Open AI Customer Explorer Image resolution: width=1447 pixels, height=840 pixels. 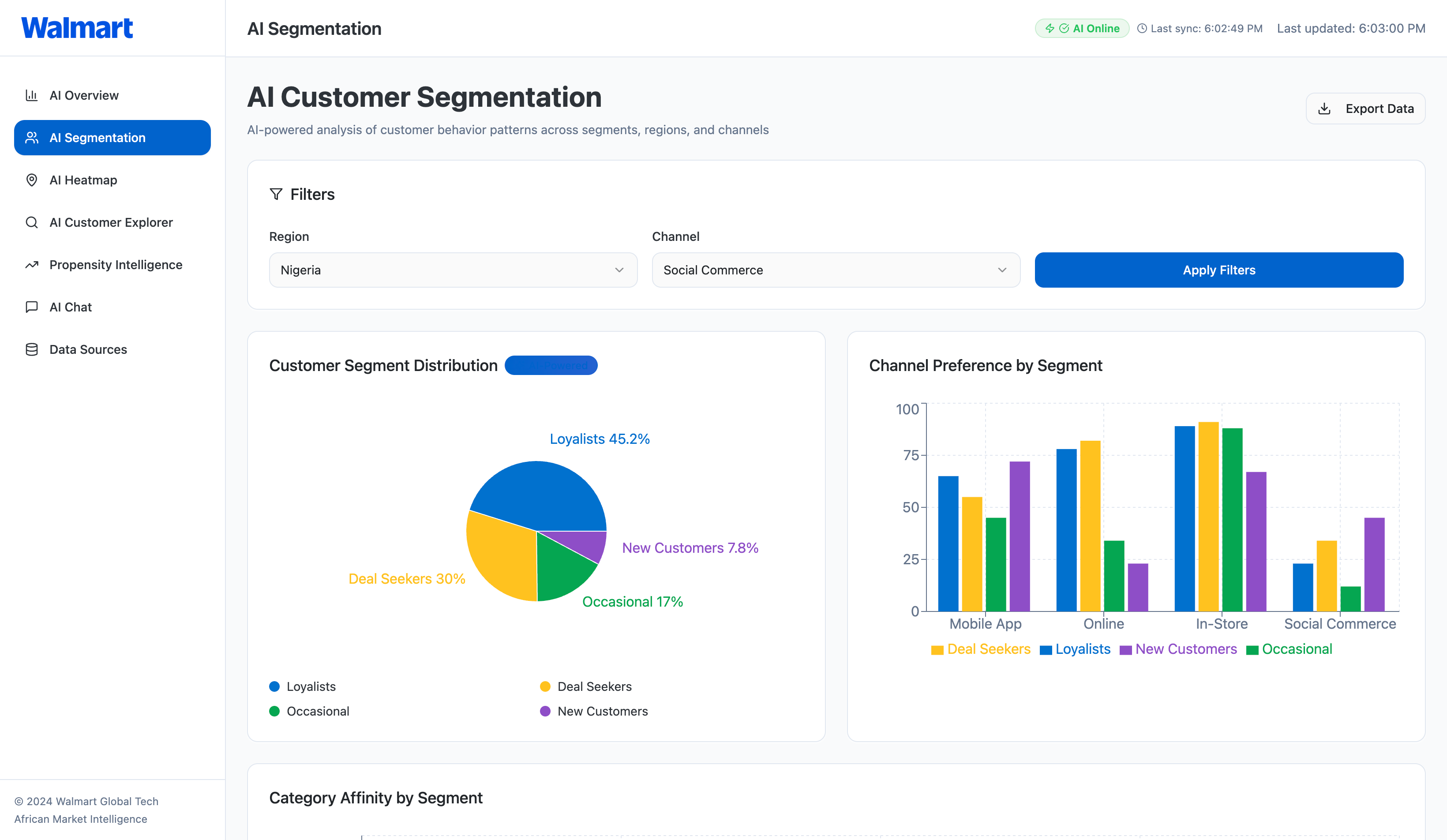click(112, 222)
